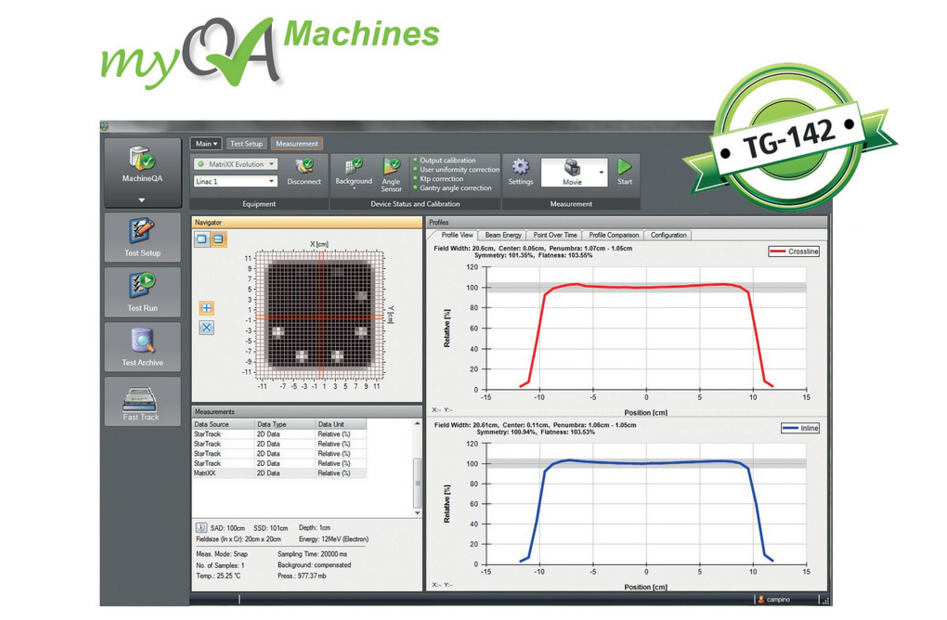Select the Profile View tab
The image size is (947, 620).
pos(457,235)
